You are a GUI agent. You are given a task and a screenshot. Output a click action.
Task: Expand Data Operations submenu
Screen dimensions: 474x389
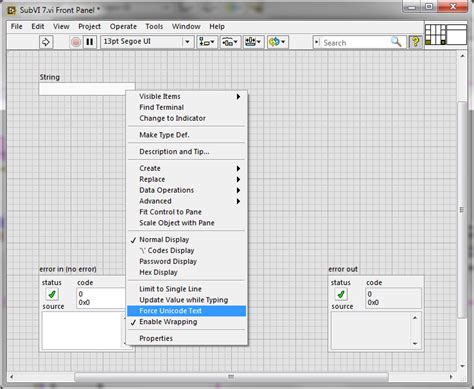click(187, 190)
